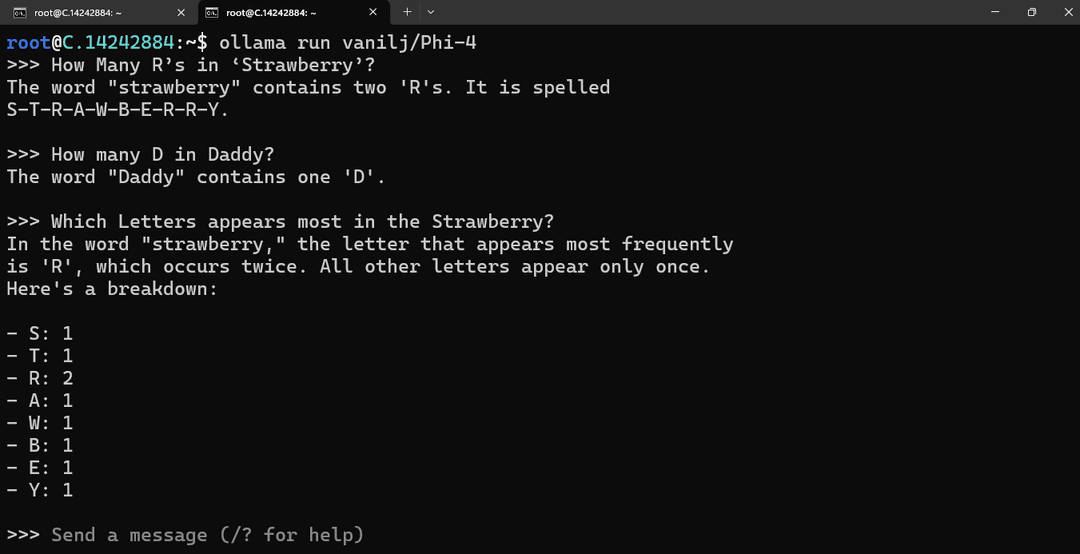Viewport: 1080px width, 554px height.
Task: Select the second root@C.14242884 tab
Action: 293,12
